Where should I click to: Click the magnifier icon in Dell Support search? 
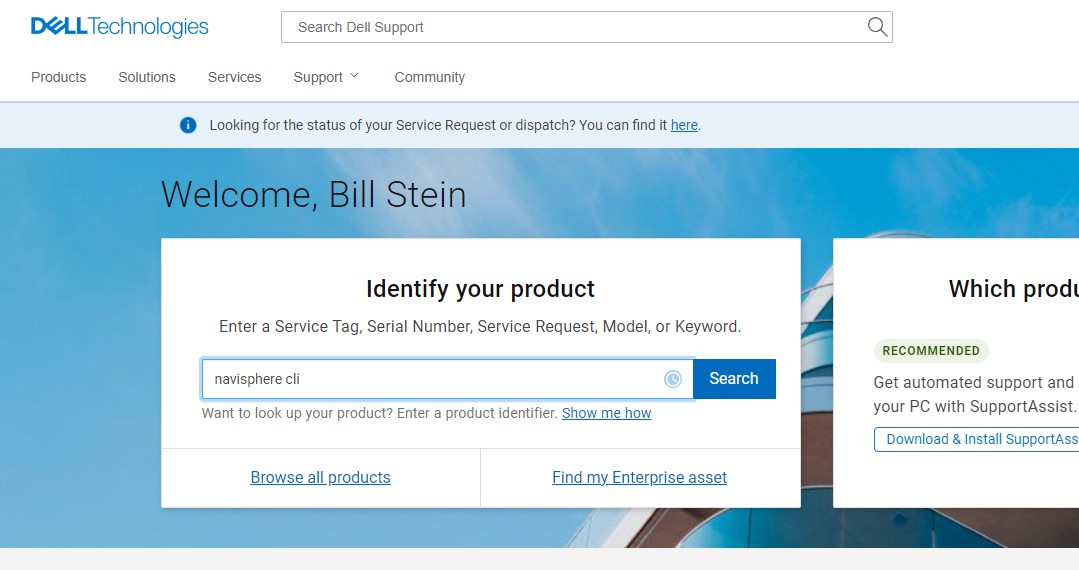[877, 27]
